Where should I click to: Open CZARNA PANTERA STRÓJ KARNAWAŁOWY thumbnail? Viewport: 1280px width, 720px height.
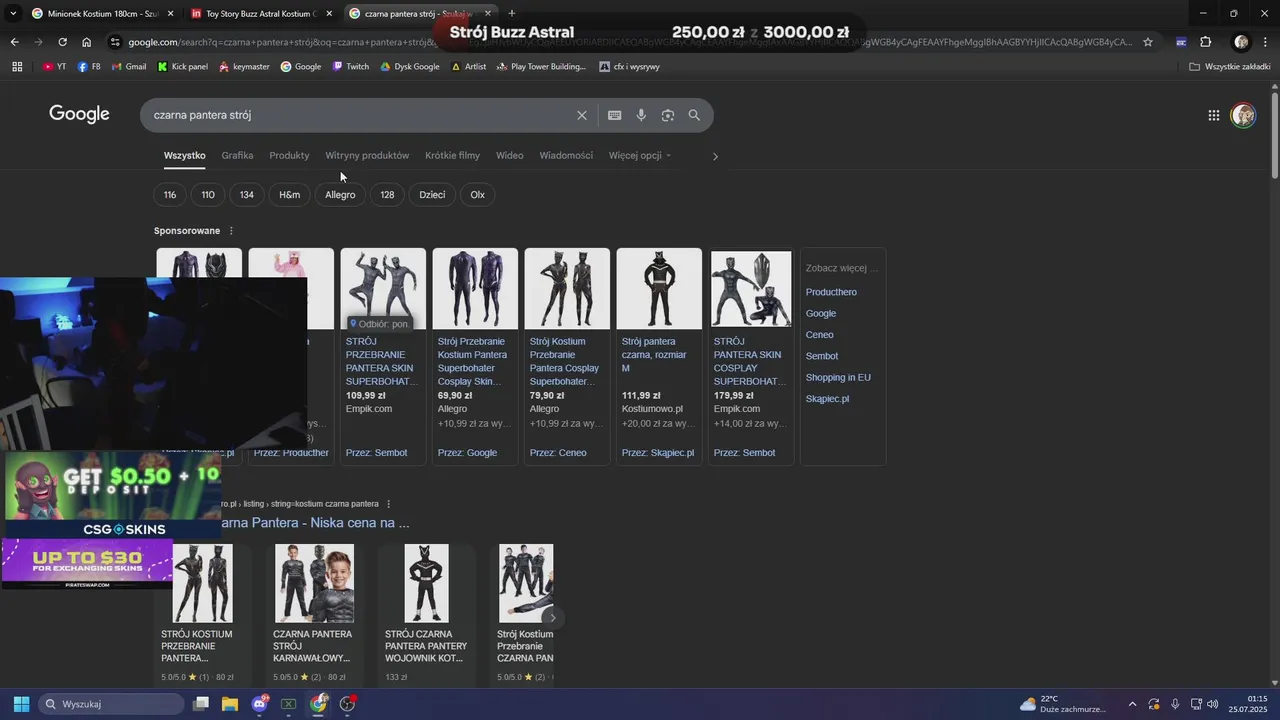(314, 583)
